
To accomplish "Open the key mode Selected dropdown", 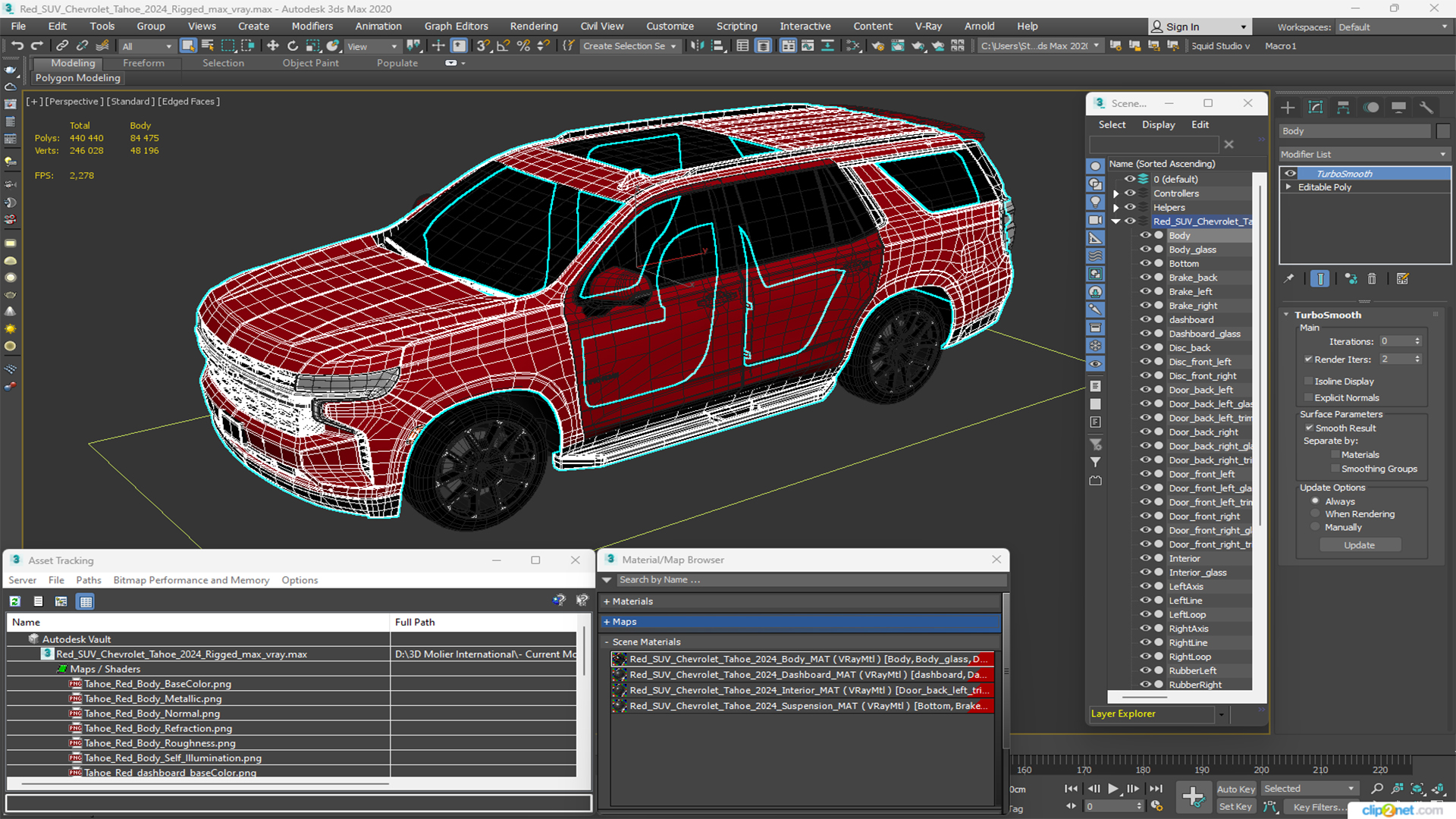I will [x=1309, y=789].
